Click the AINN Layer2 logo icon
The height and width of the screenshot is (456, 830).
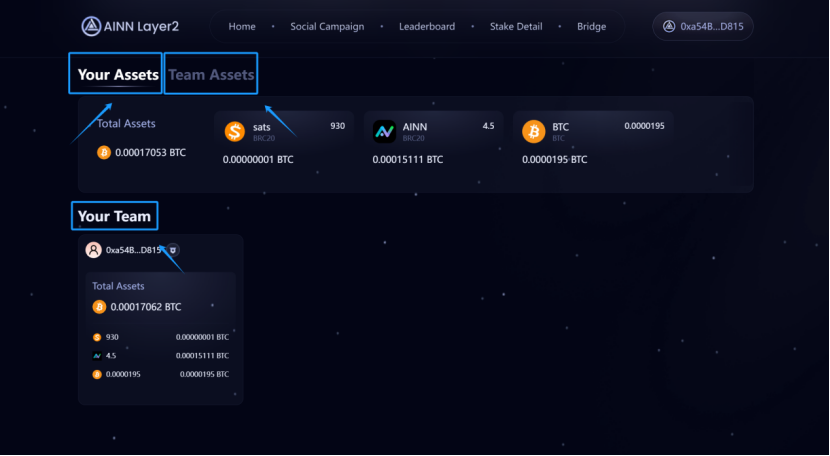pos(91,26)
